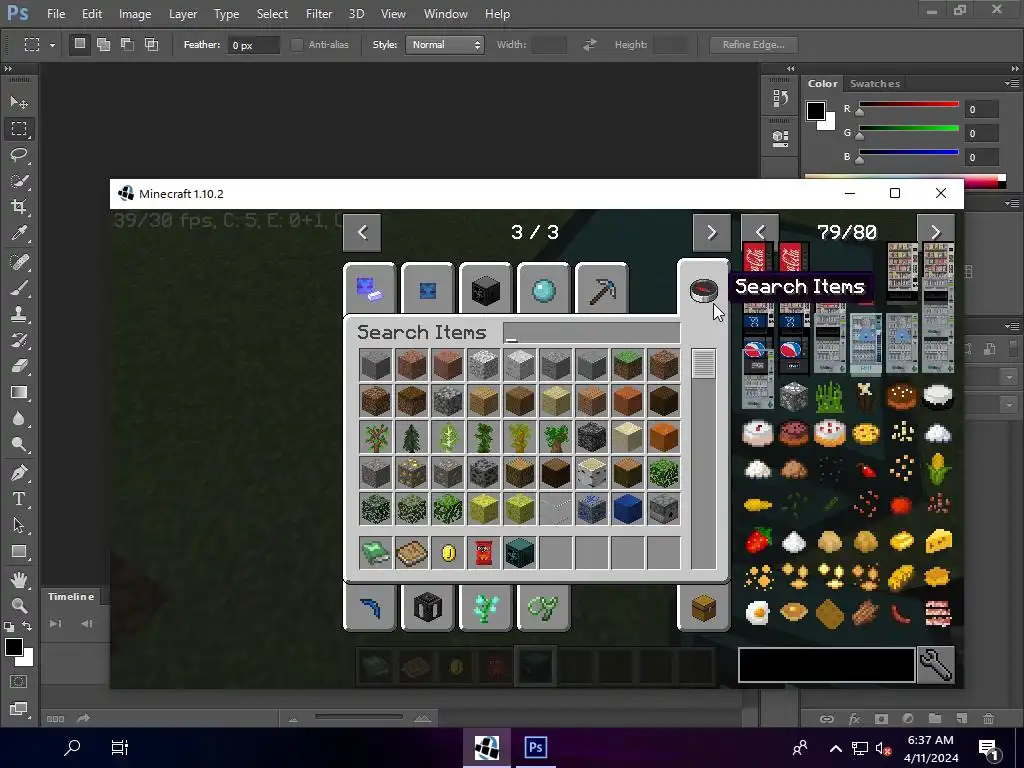Open the Filter menu

click(x=319, y=14)
